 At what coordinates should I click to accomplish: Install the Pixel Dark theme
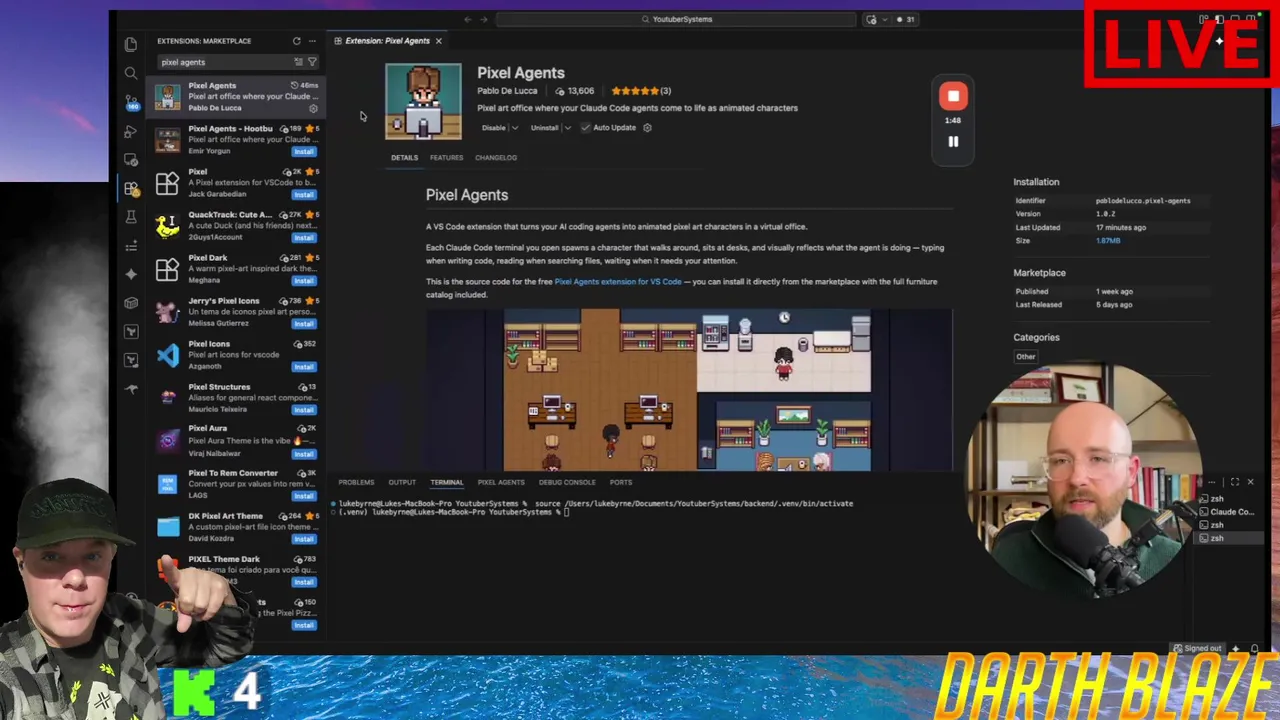point(304,280)
